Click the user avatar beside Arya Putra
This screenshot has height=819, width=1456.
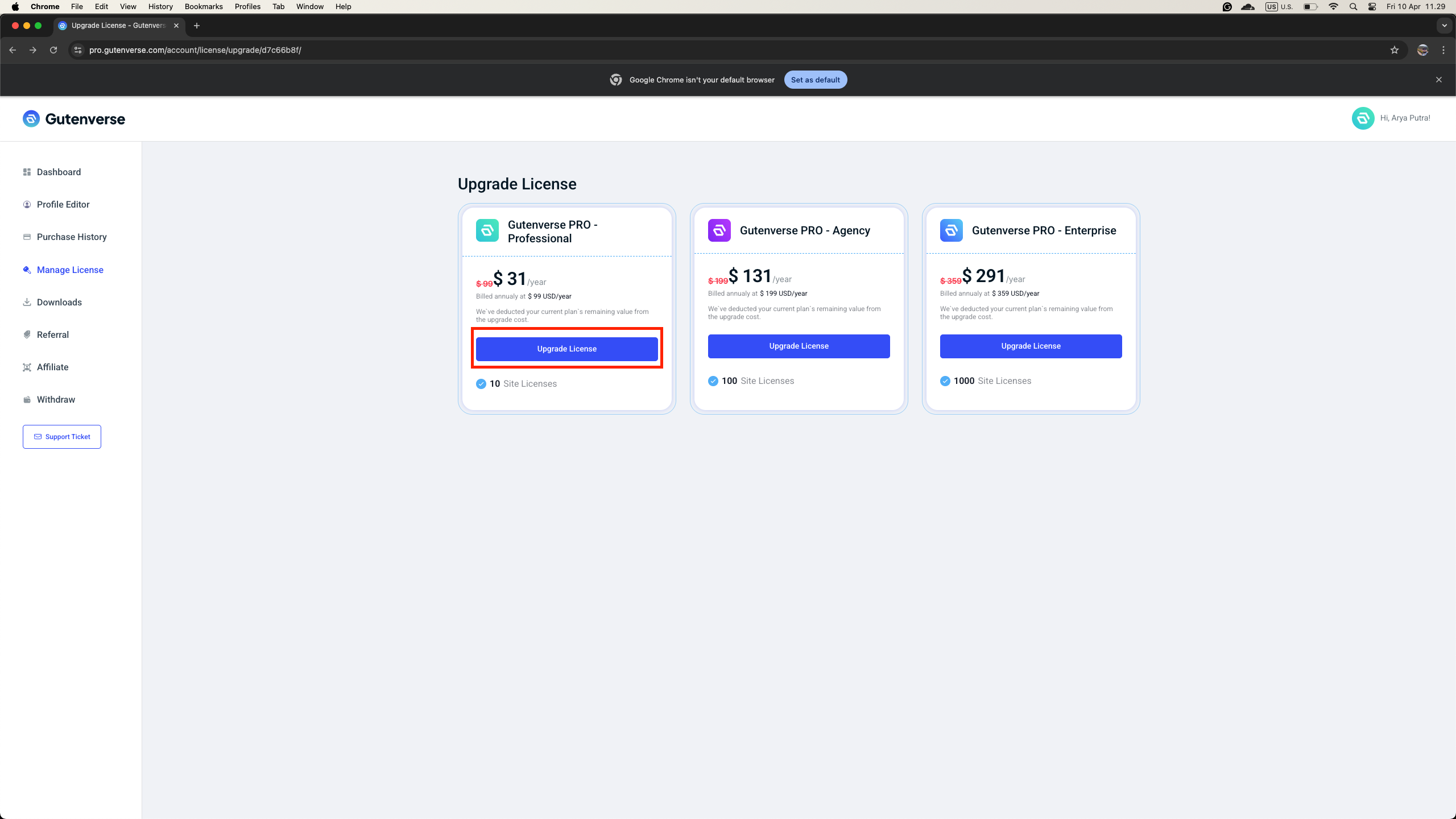(x=1363, y=118)
